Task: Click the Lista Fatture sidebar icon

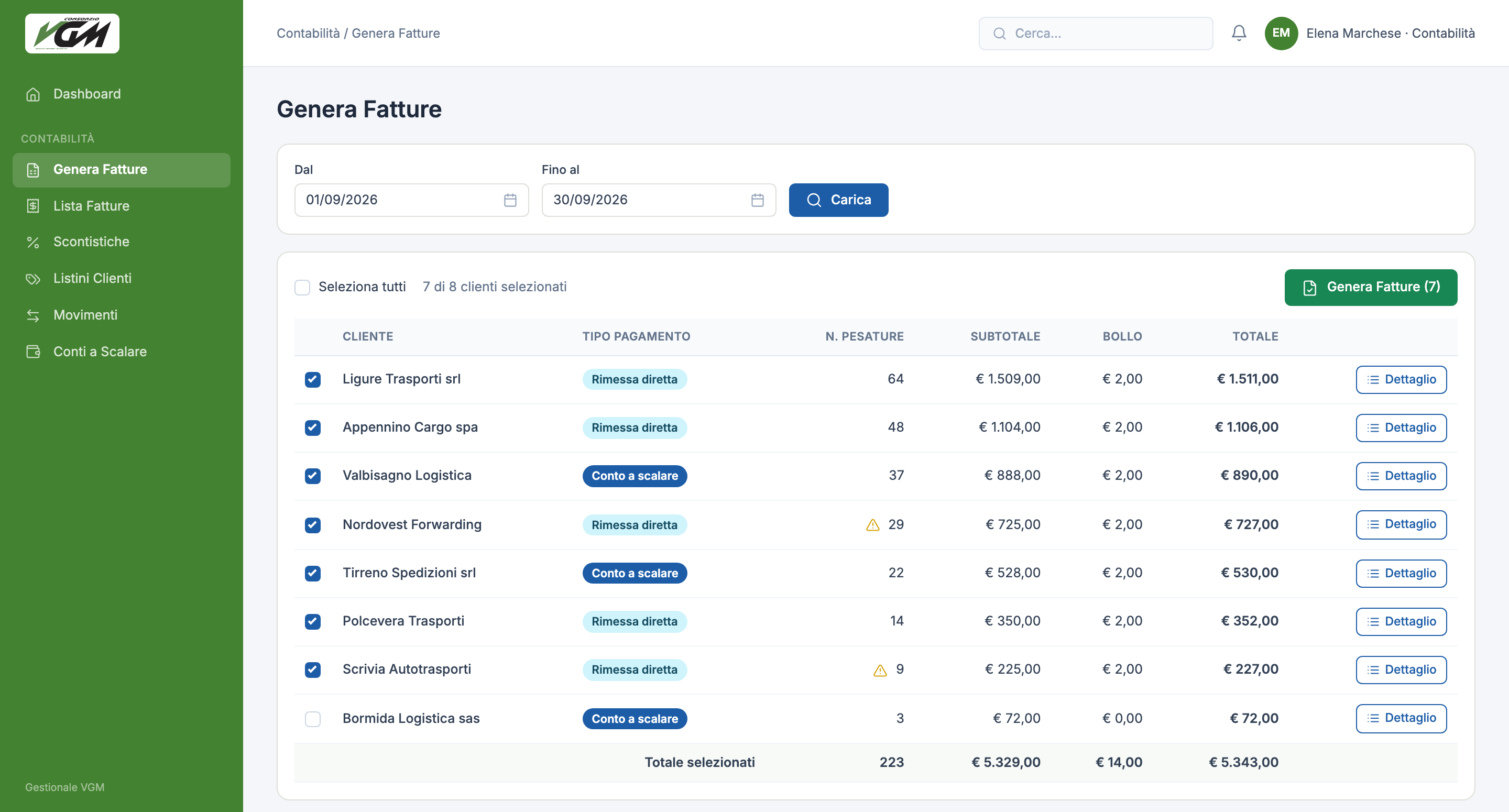Action: tap(33, 206)
